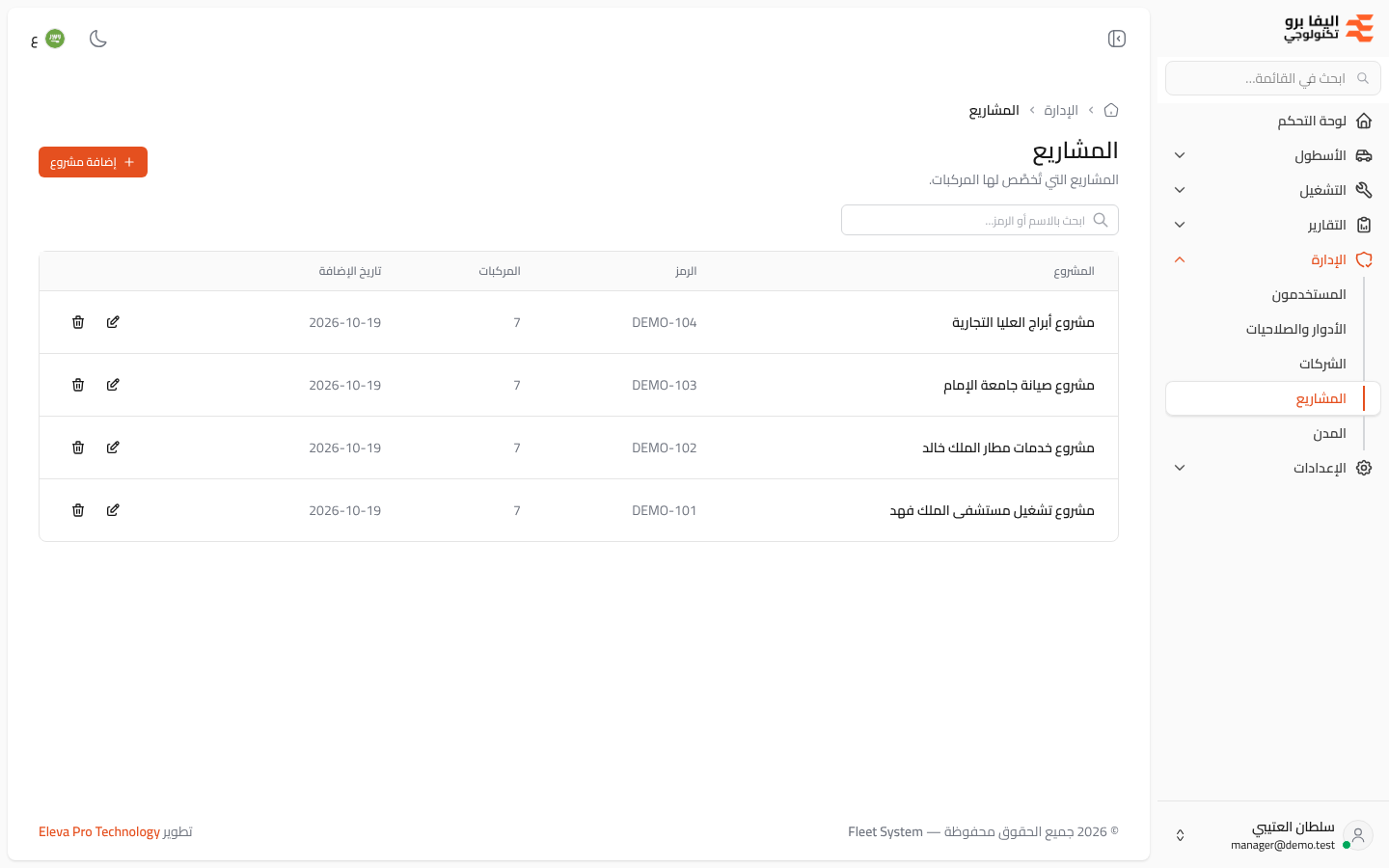Delete the DEMO-104 project row
Image resolution: width=1389 pixels, height=868 pixels.
point(78,322)
